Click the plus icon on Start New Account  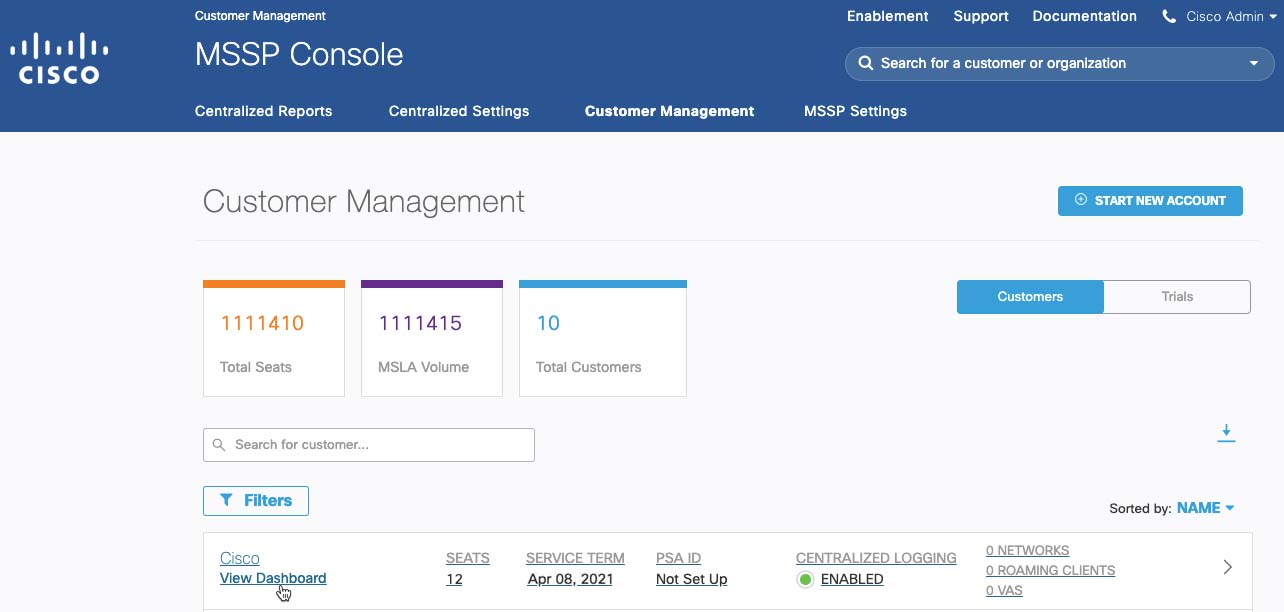click(x=1080, y=200)
